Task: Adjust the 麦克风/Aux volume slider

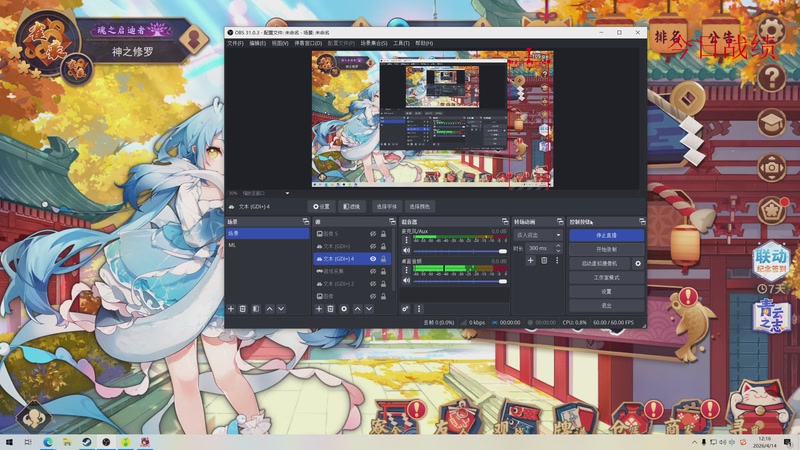Action: coord(460,251)
